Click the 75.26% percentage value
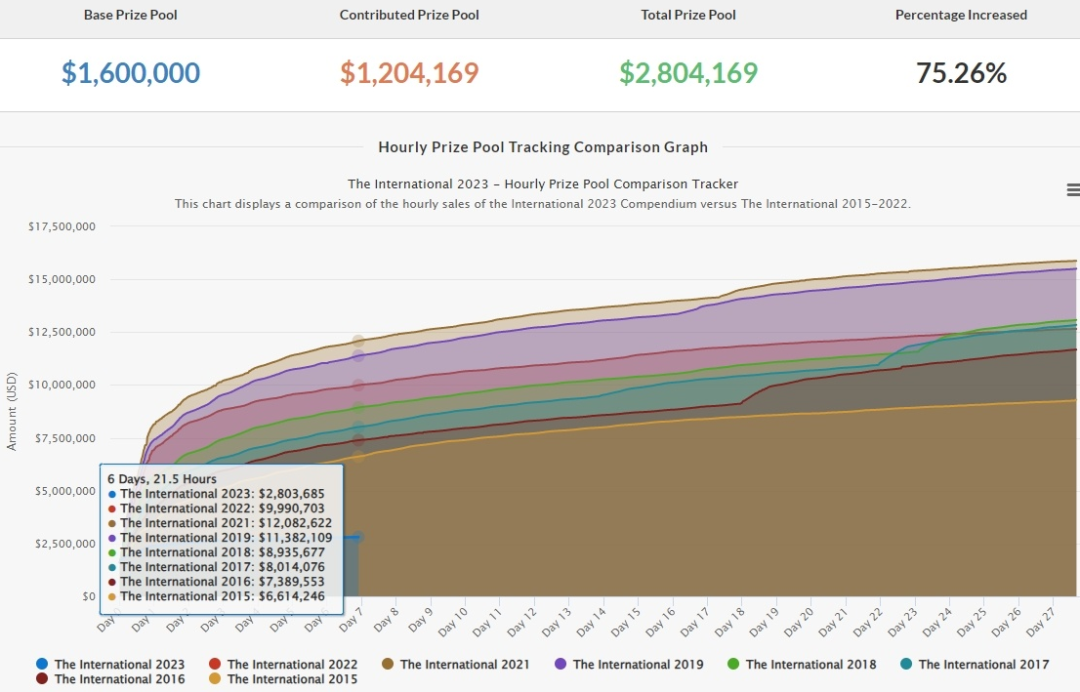Image resolution: width=1080 pixels, height=692 pixels. pos(962,73)
